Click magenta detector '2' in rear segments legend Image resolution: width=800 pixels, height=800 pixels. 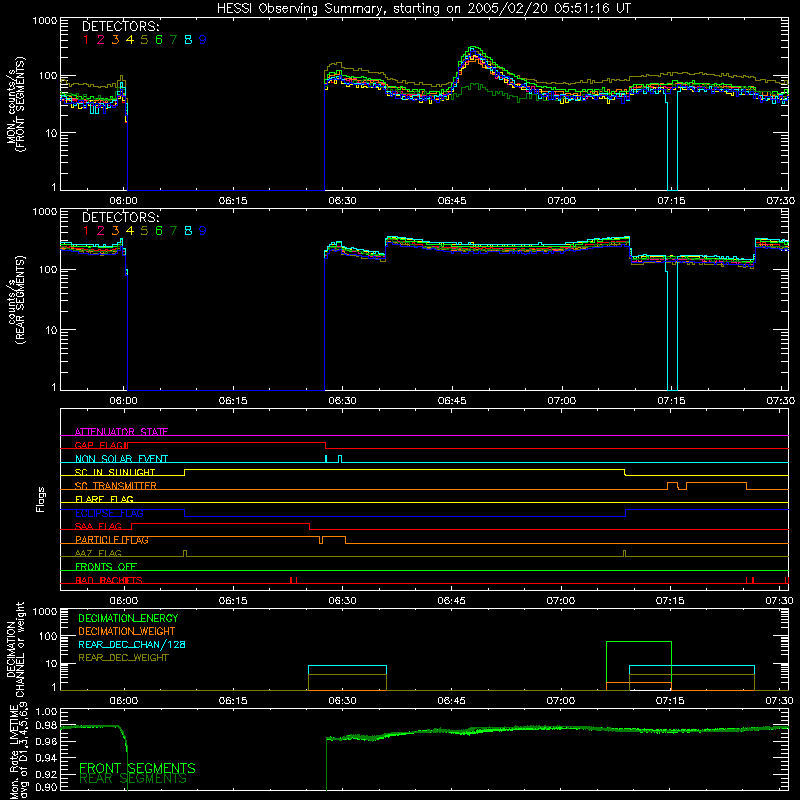coord(101,231)
